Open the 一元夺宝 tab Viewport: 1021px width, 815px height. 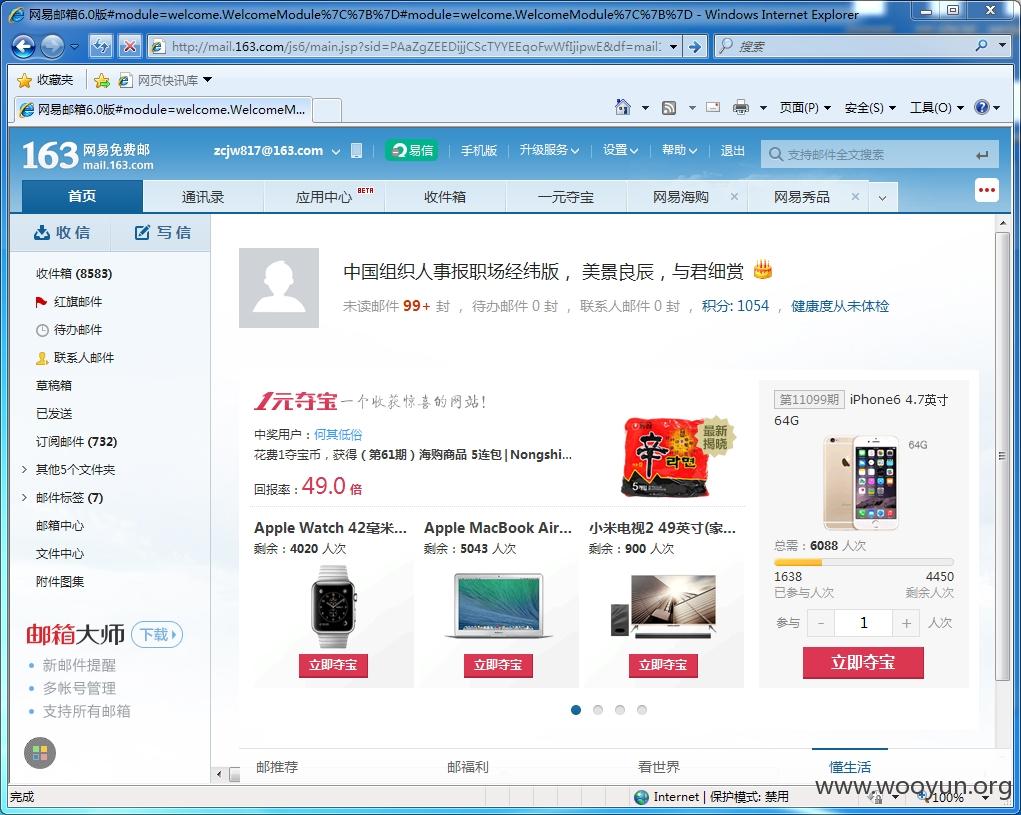(566, 197)
